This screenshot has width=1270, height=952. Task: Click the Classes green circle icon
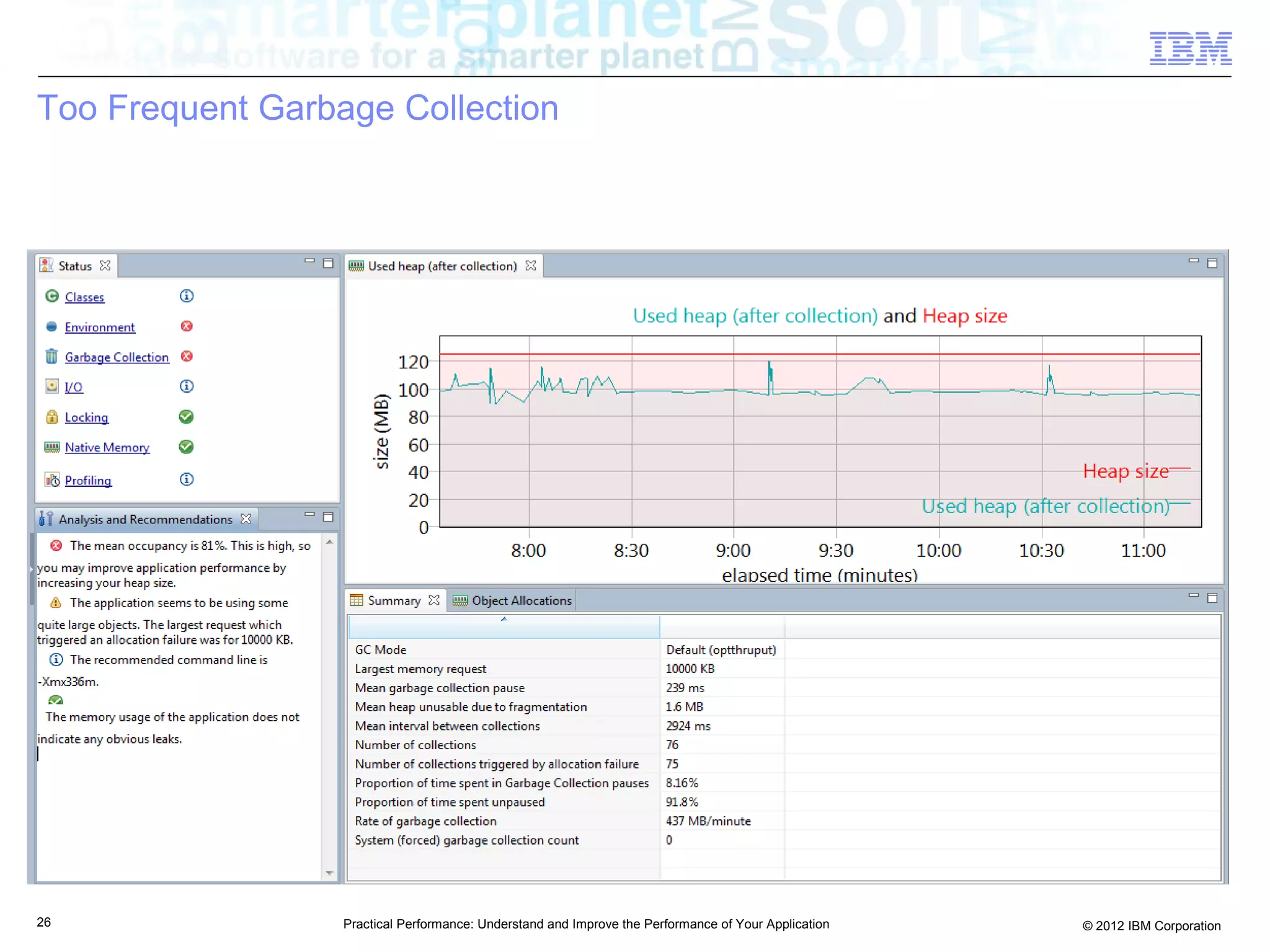[52, 296]
